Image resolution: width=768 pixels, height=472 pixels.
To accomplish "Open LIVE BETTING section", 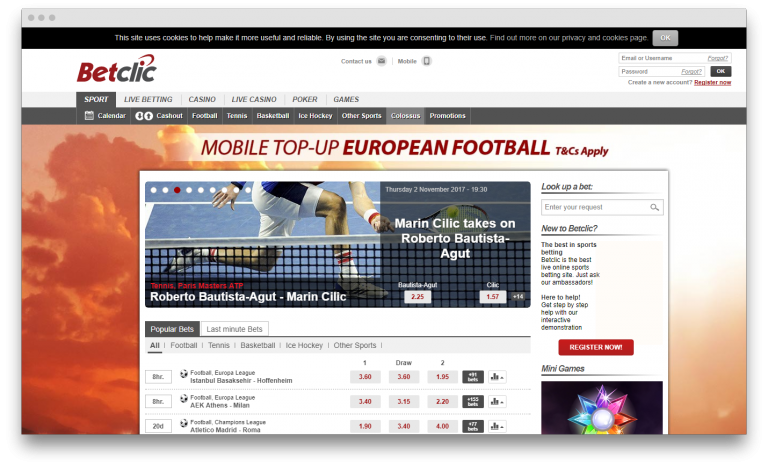I will (x=148, y=99).
